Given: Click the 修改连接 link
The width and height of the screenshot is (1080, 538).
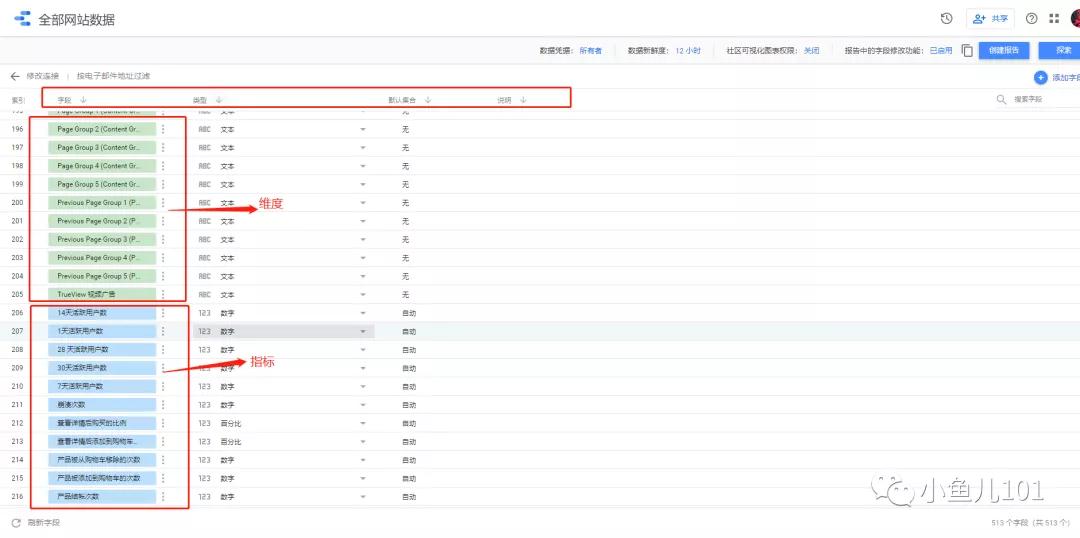Looking at the screenshot, I should 43,76.
